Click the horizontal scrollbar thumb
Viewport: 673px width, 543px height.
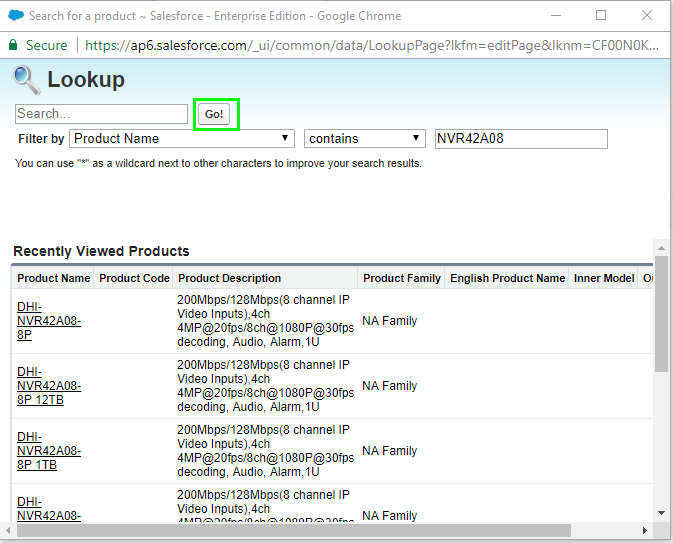pyautogui.click(x=294, y=531)
